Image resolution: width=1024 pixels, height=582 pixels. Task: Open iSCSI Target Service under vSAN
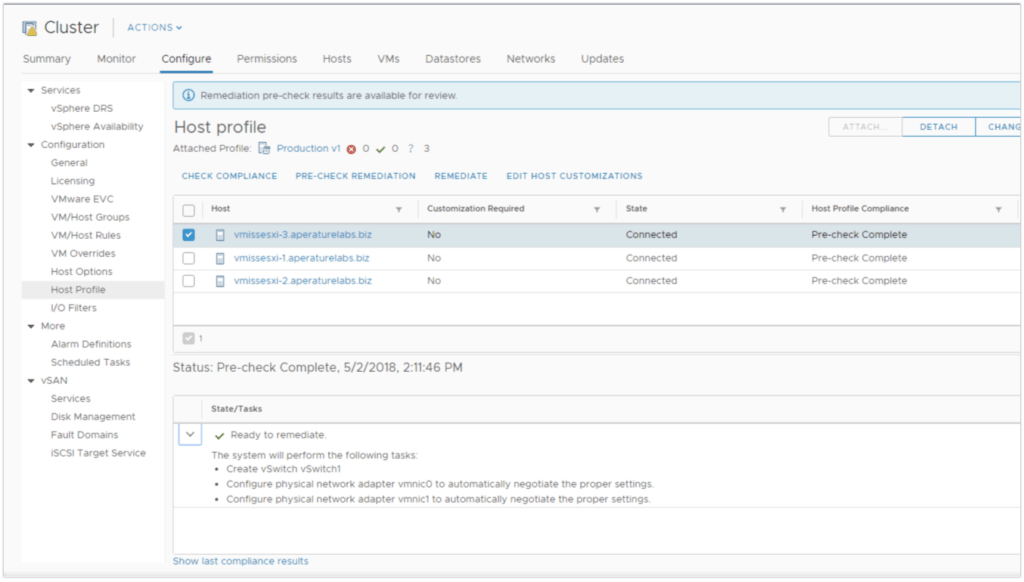point(98,453)
